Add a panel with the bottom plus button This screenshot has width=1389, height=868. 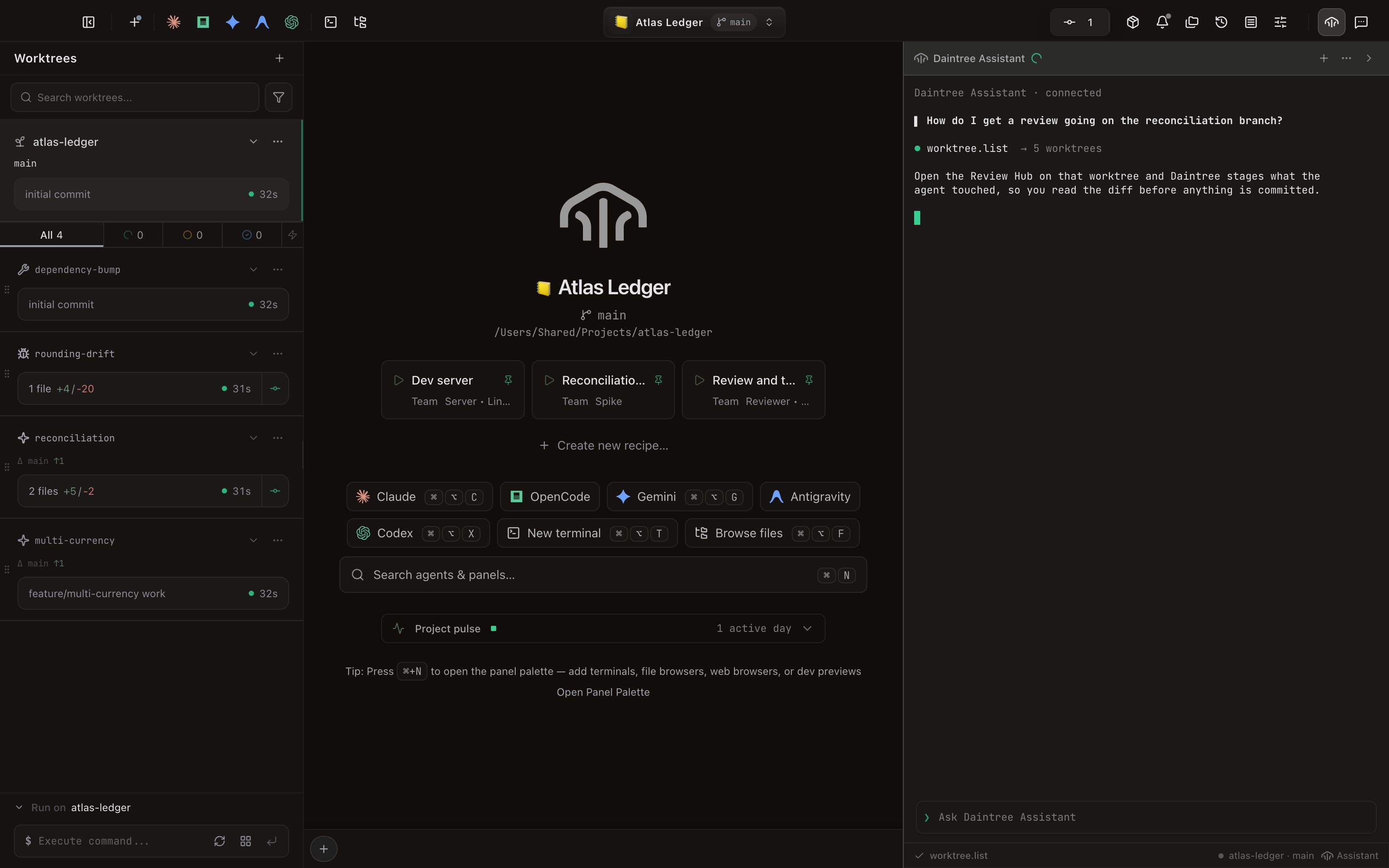coord(324,849)
